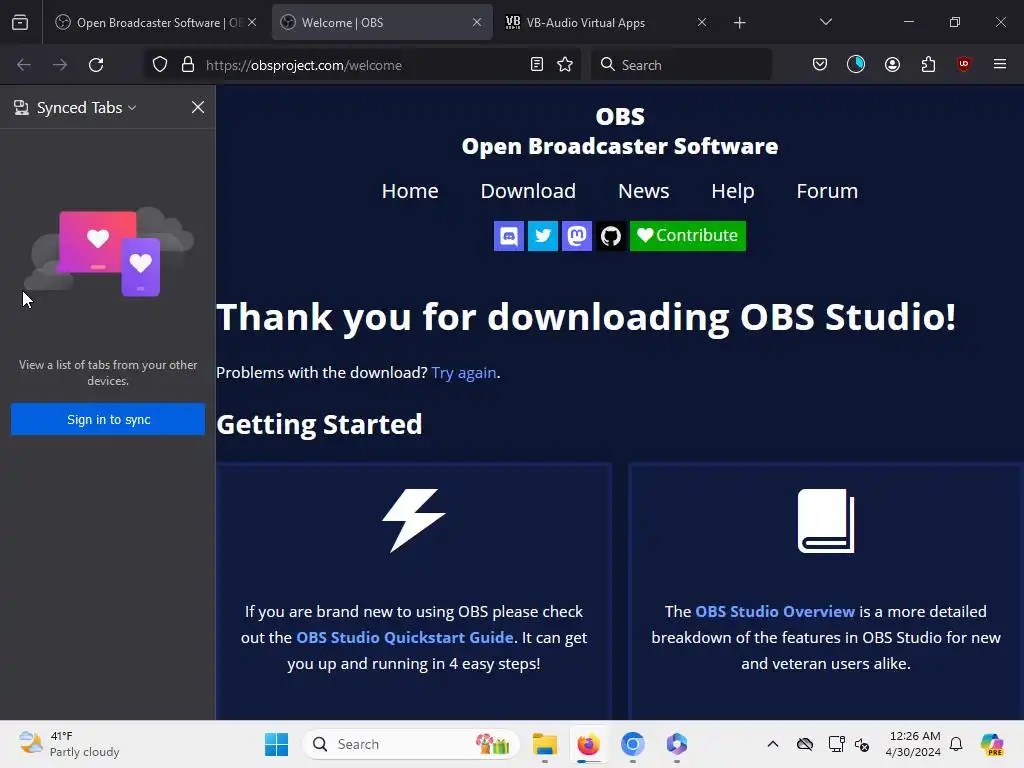Click the green Contribute button
The image size is (1024, 768).
click(688, 236)
